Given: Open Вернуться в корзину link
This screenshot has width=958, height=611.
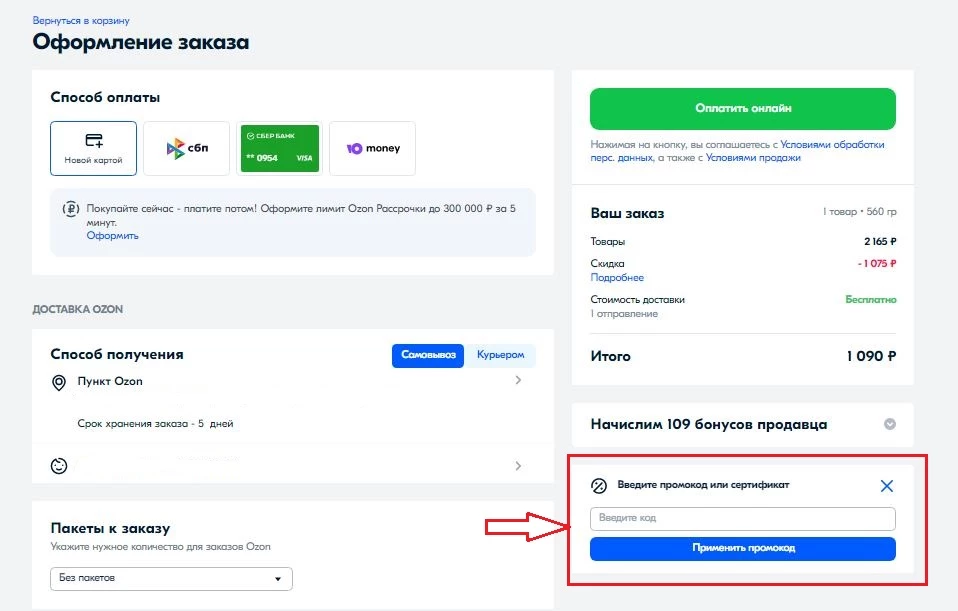Looking at the screenshot, I should (80, 19).
